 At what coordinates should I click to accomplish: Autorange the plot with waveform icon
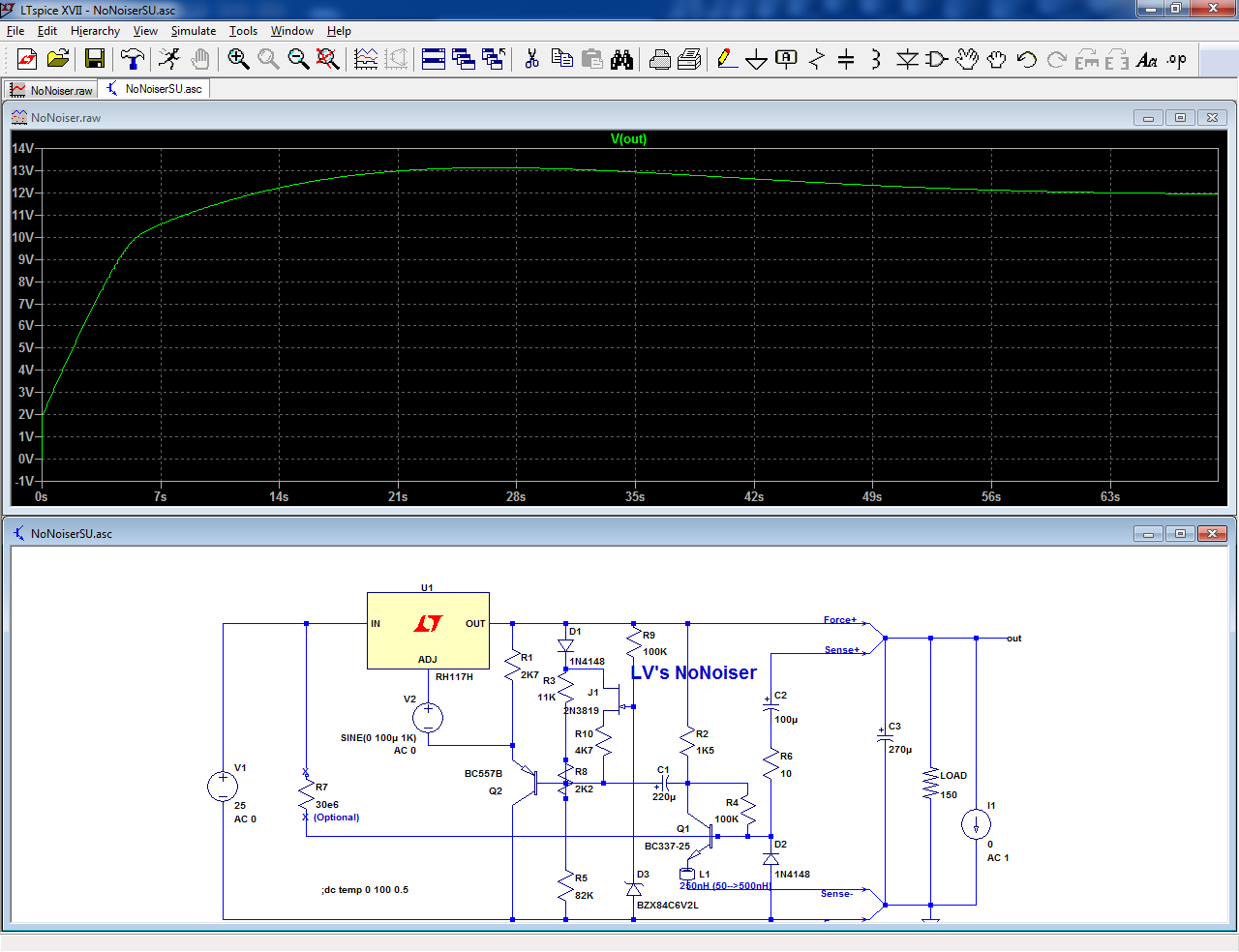point(366,60)
